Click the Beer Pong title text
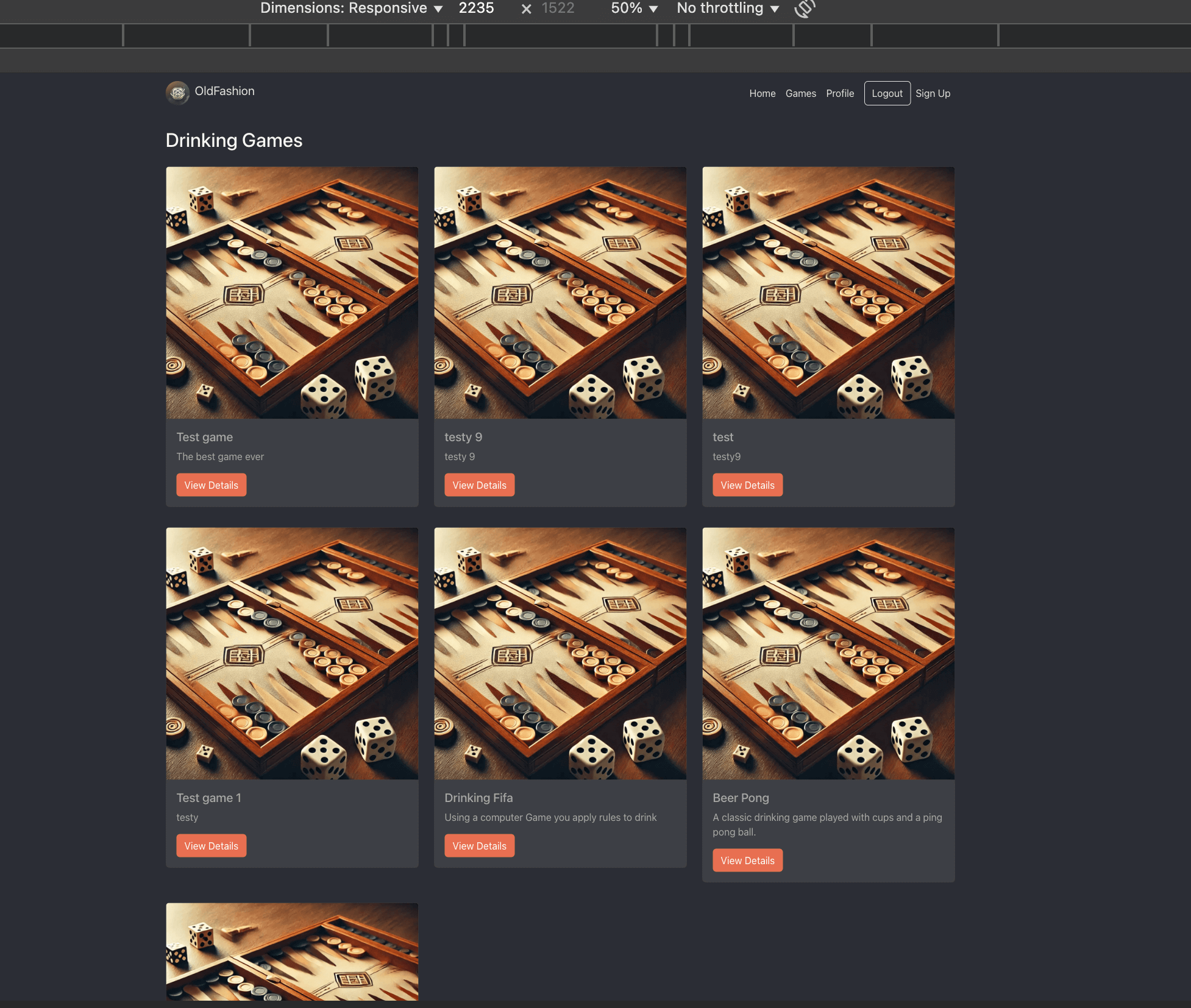 point(741,798)
